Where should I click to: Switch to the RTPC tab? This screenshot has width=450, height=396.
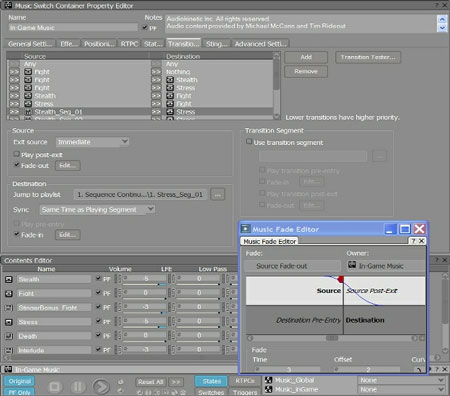click(129, 44)
